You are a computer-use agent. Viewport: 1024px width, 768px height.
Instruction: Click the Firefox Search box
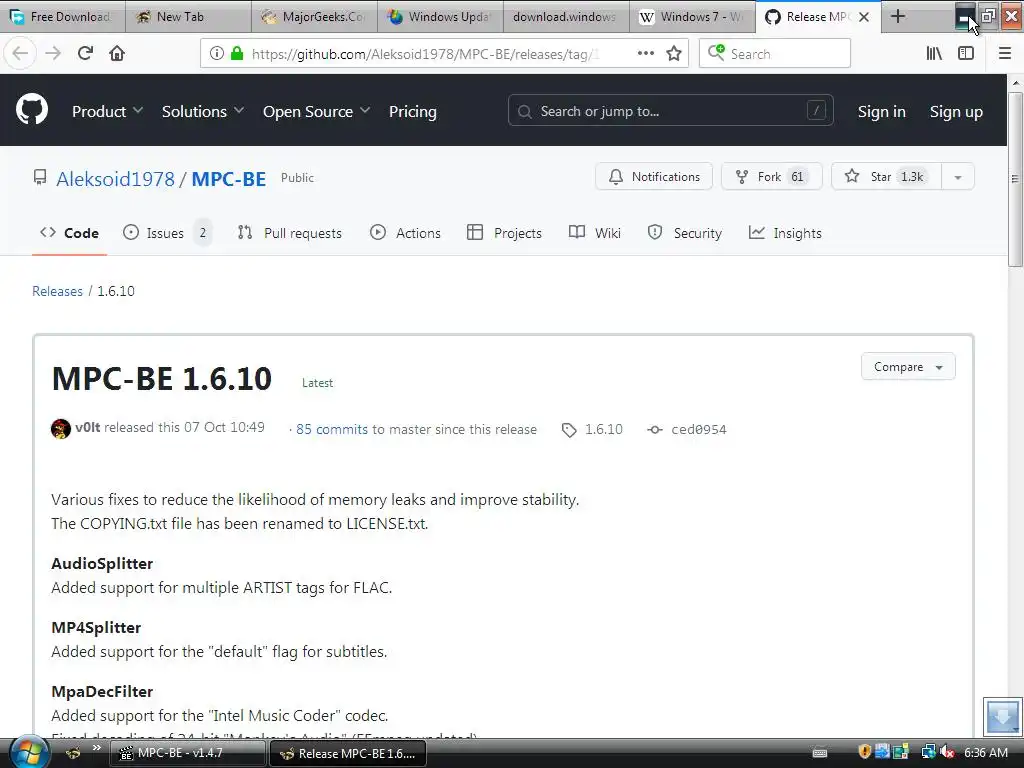[x=775, y=54]
